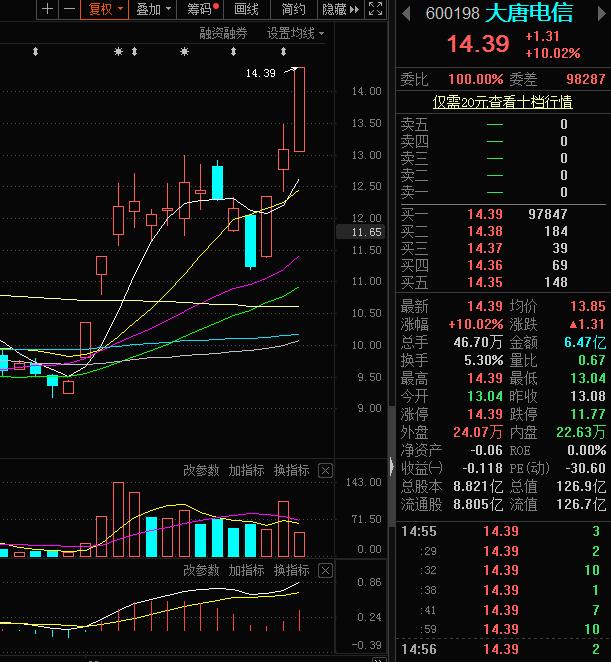The width and height of the screenshot is (611, 662).
Task: Click the latest red limit-up candlestick
Action: click(299, 109)
